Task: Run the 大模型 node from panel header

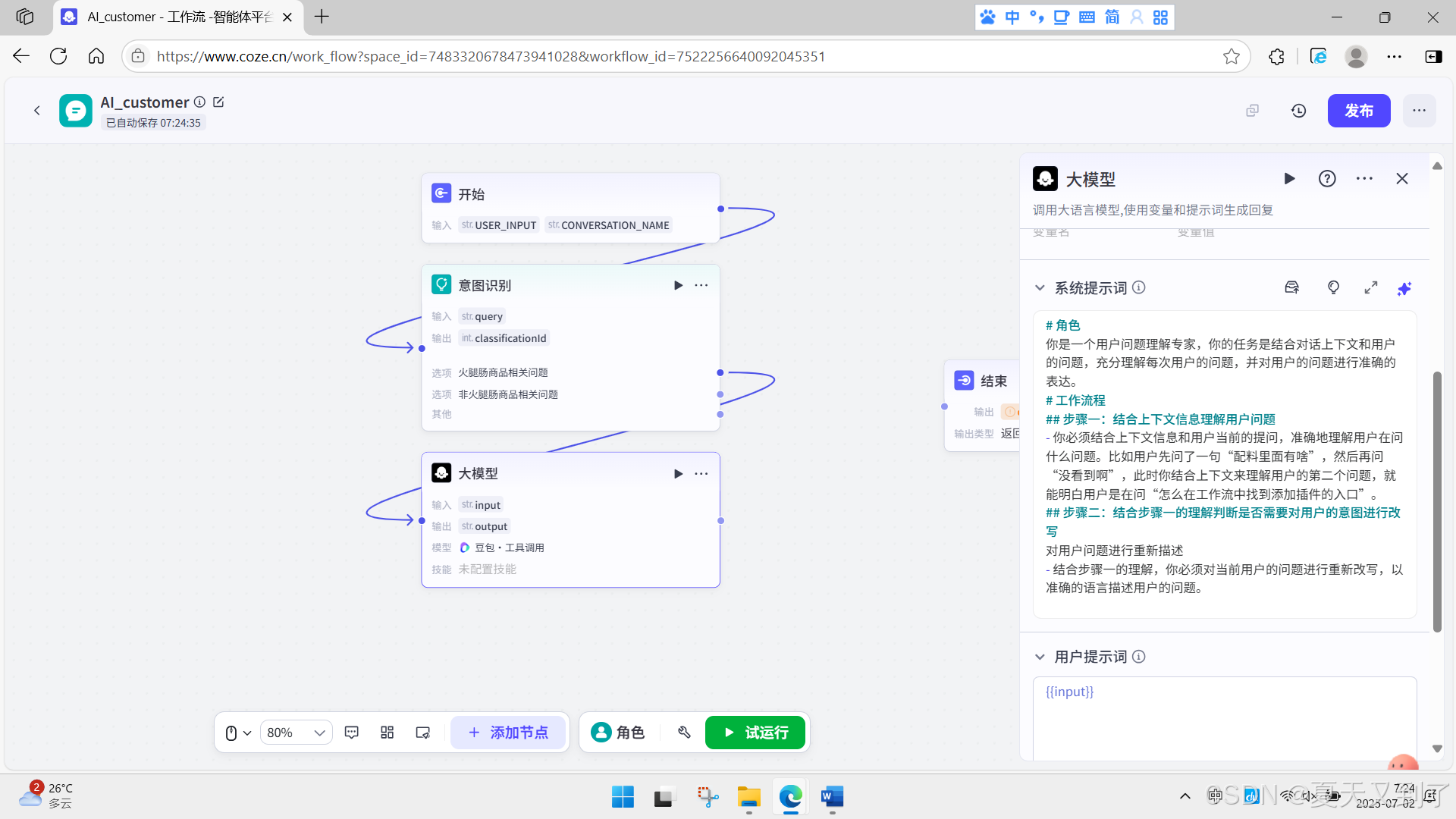Action: [1289, 179]
